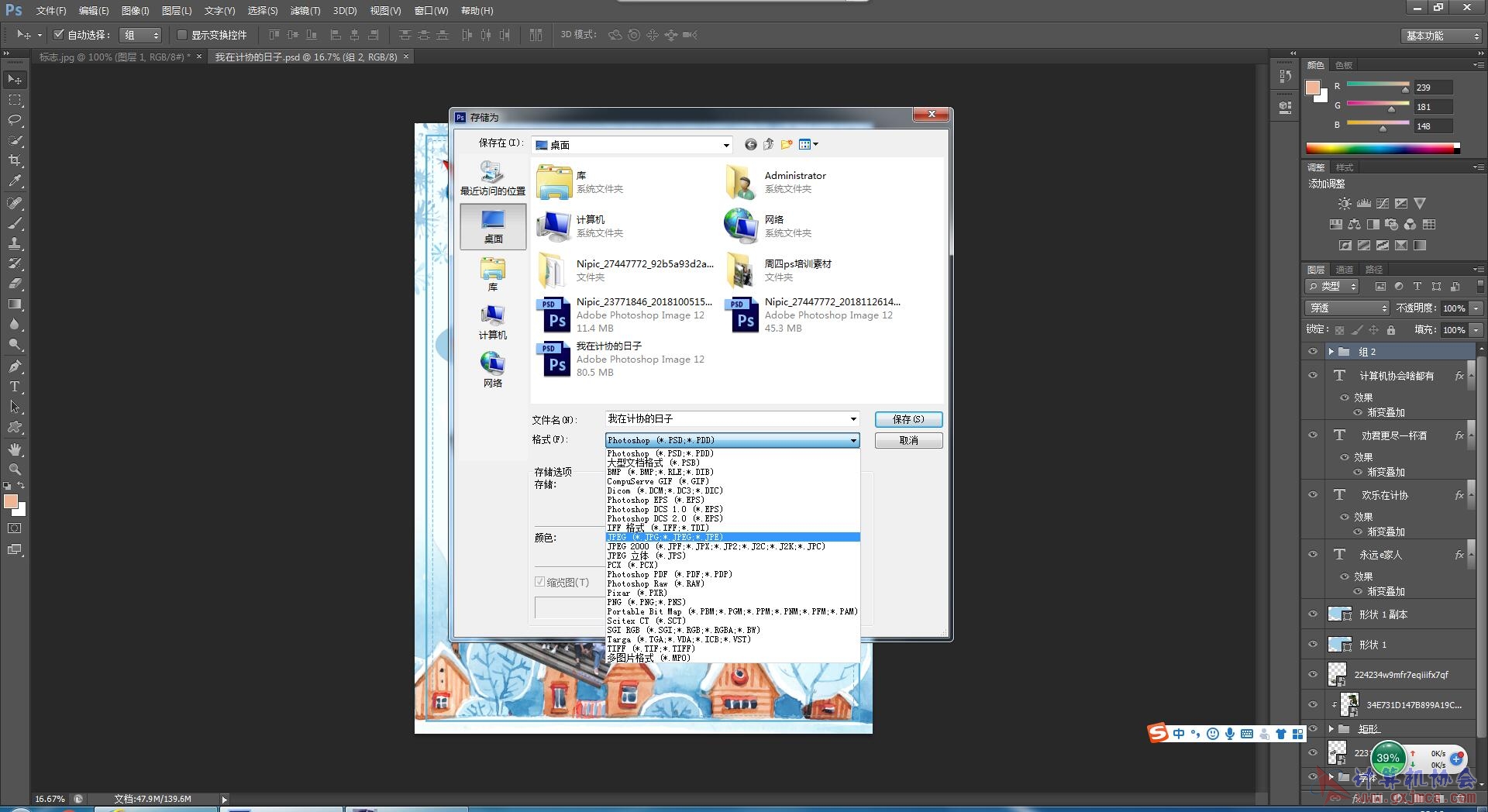Open the View Menu icon in save dialog
This screenshot has height=812, width=1488.
click(x=808, y=144)
